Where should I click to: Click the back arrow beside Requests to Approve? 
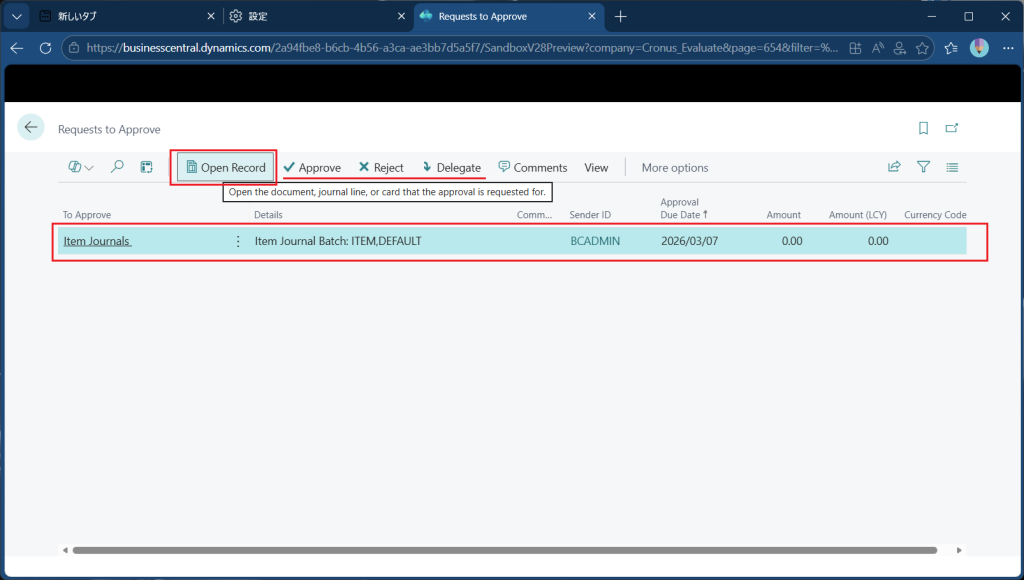pyautogui.click(x=31, y=127)
